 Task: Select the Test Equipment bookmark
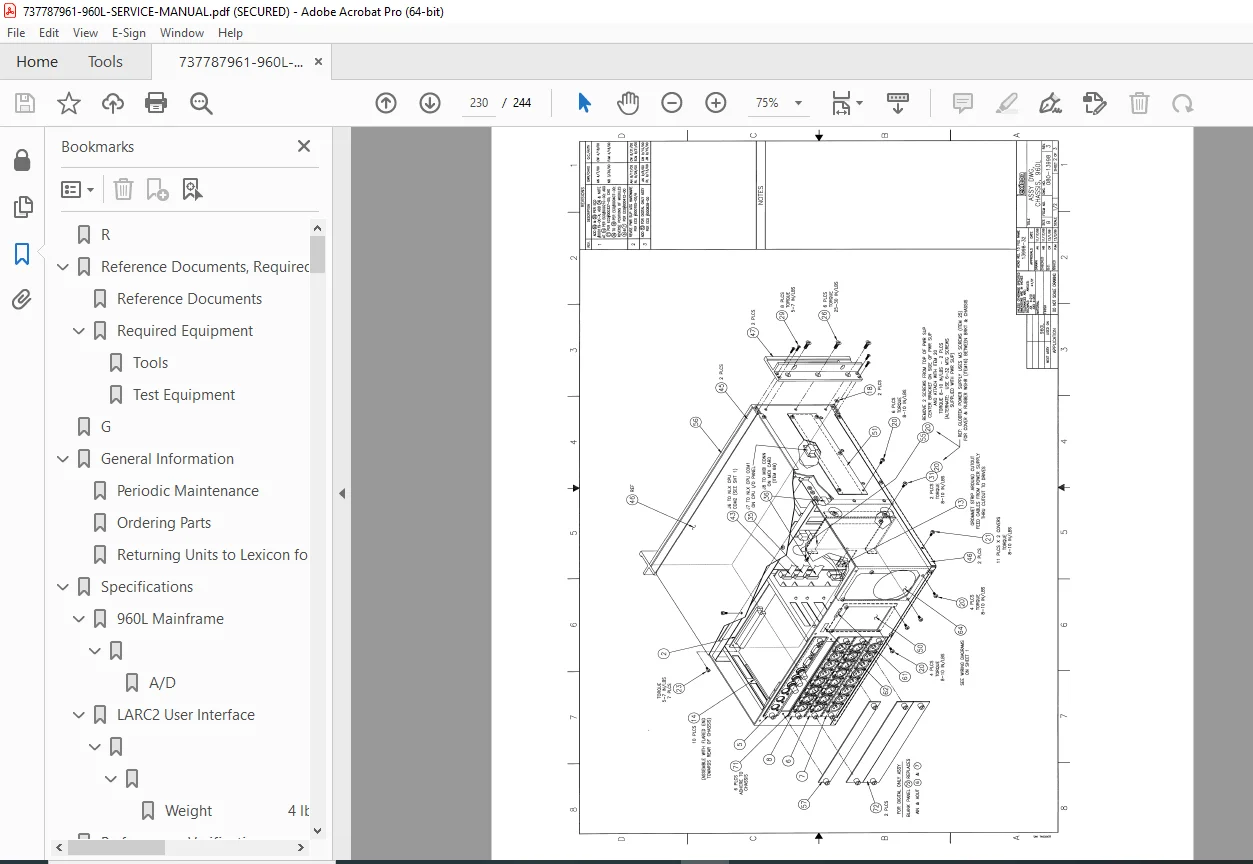pos(184,395)
